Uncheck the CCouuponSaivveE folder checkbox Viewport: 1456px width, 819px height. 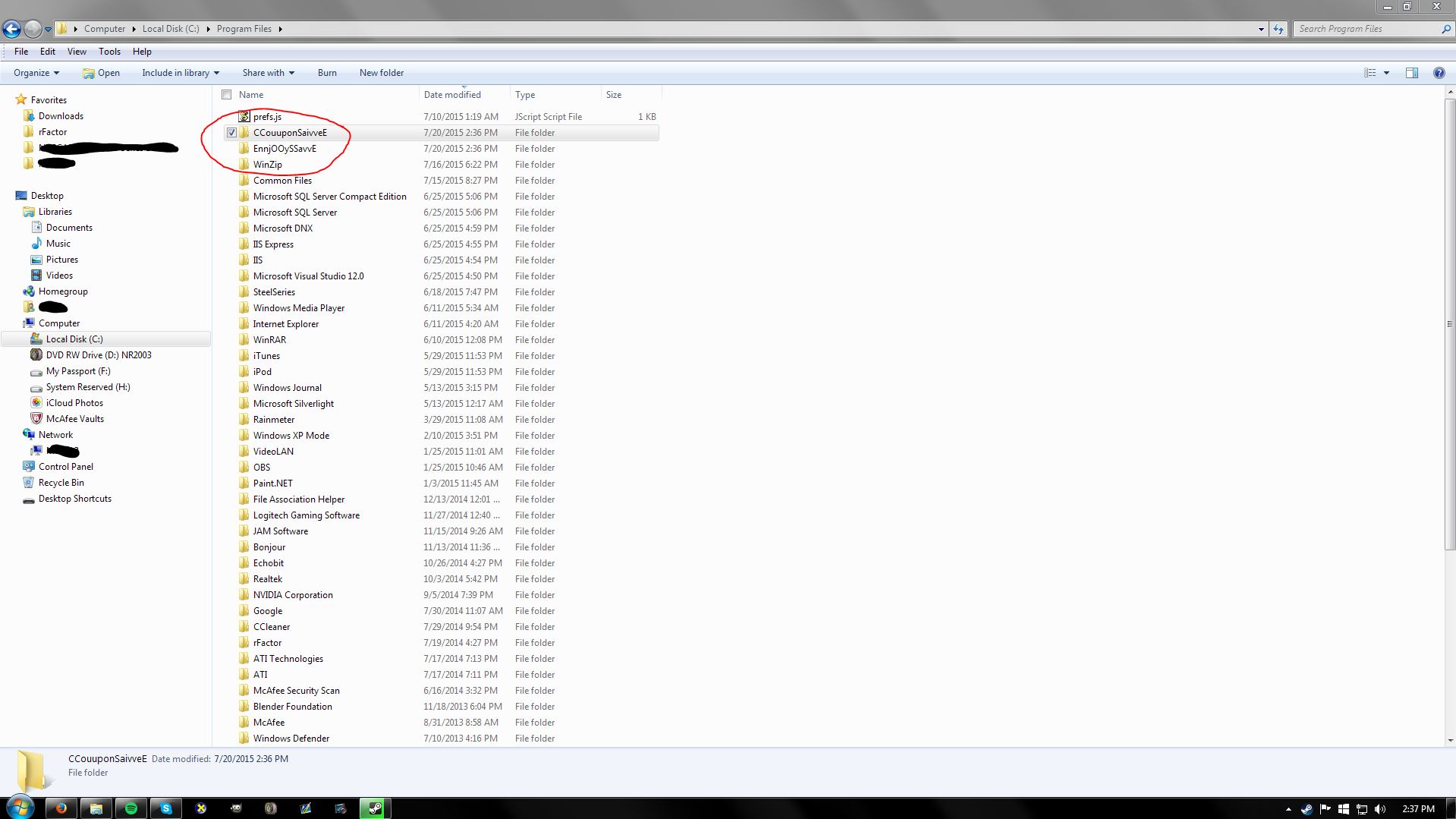pos(231,133)
